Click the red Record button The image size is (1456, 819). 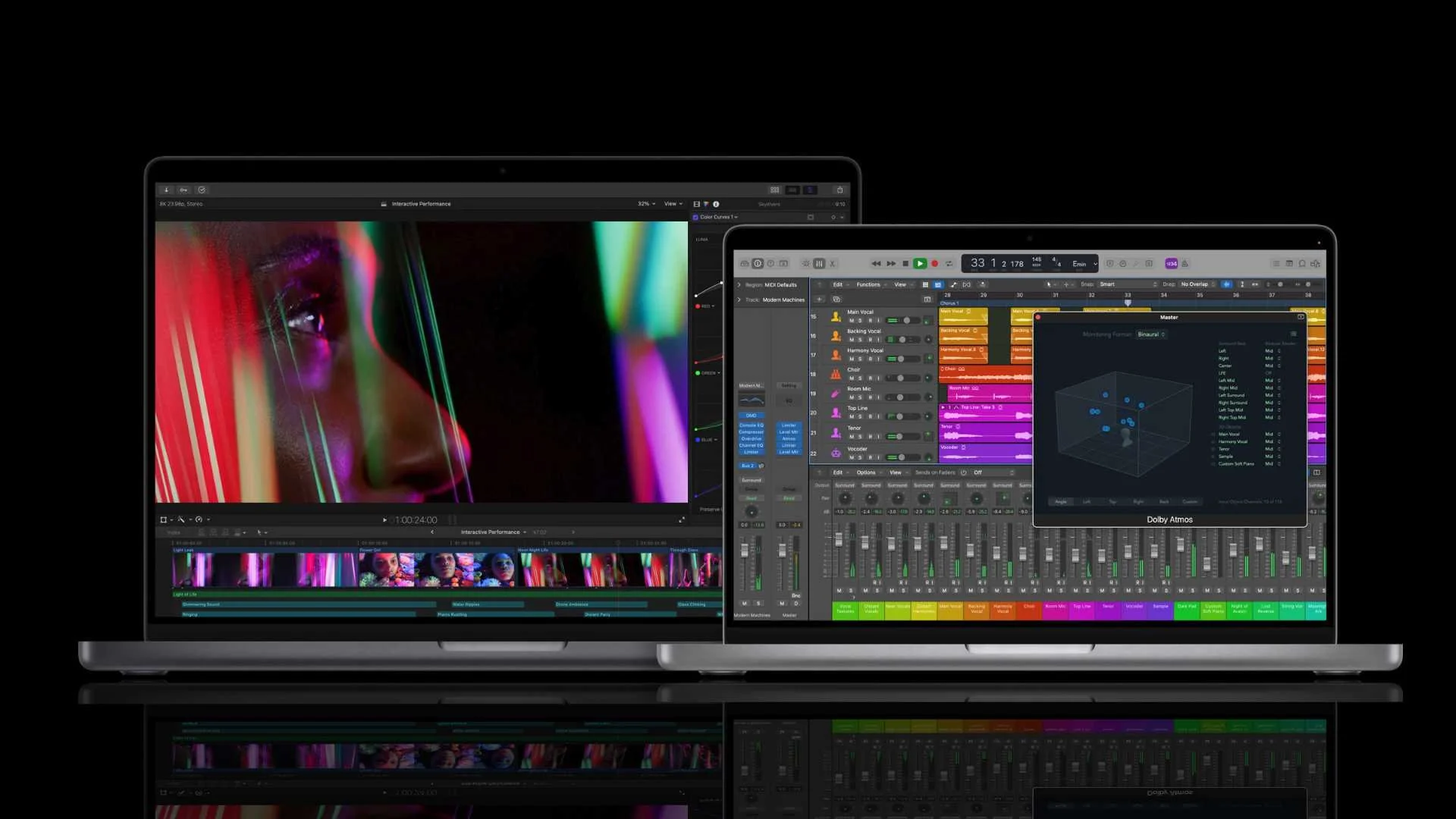(x=934, y=264)
